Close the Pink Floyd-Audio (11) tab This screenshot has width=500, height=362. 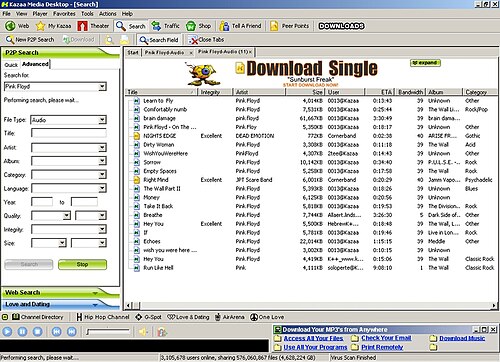tap(251, 52)
